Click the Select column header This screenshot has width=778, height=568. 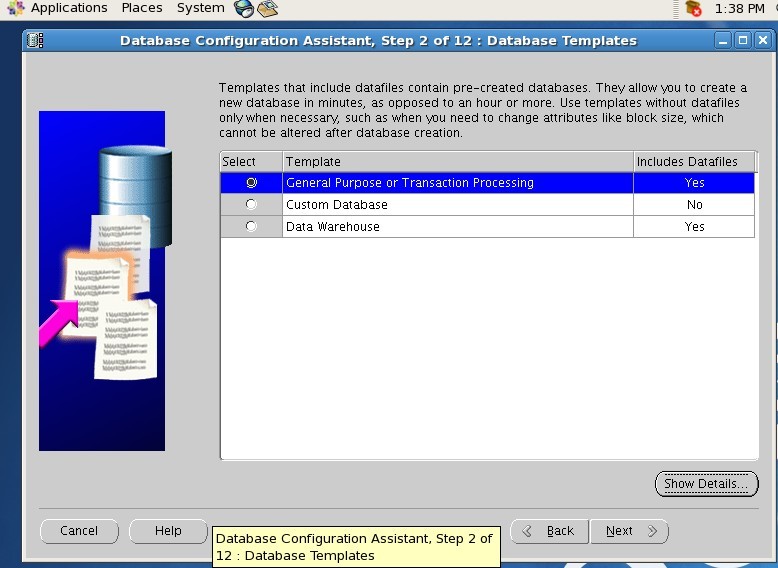[252, 162]
